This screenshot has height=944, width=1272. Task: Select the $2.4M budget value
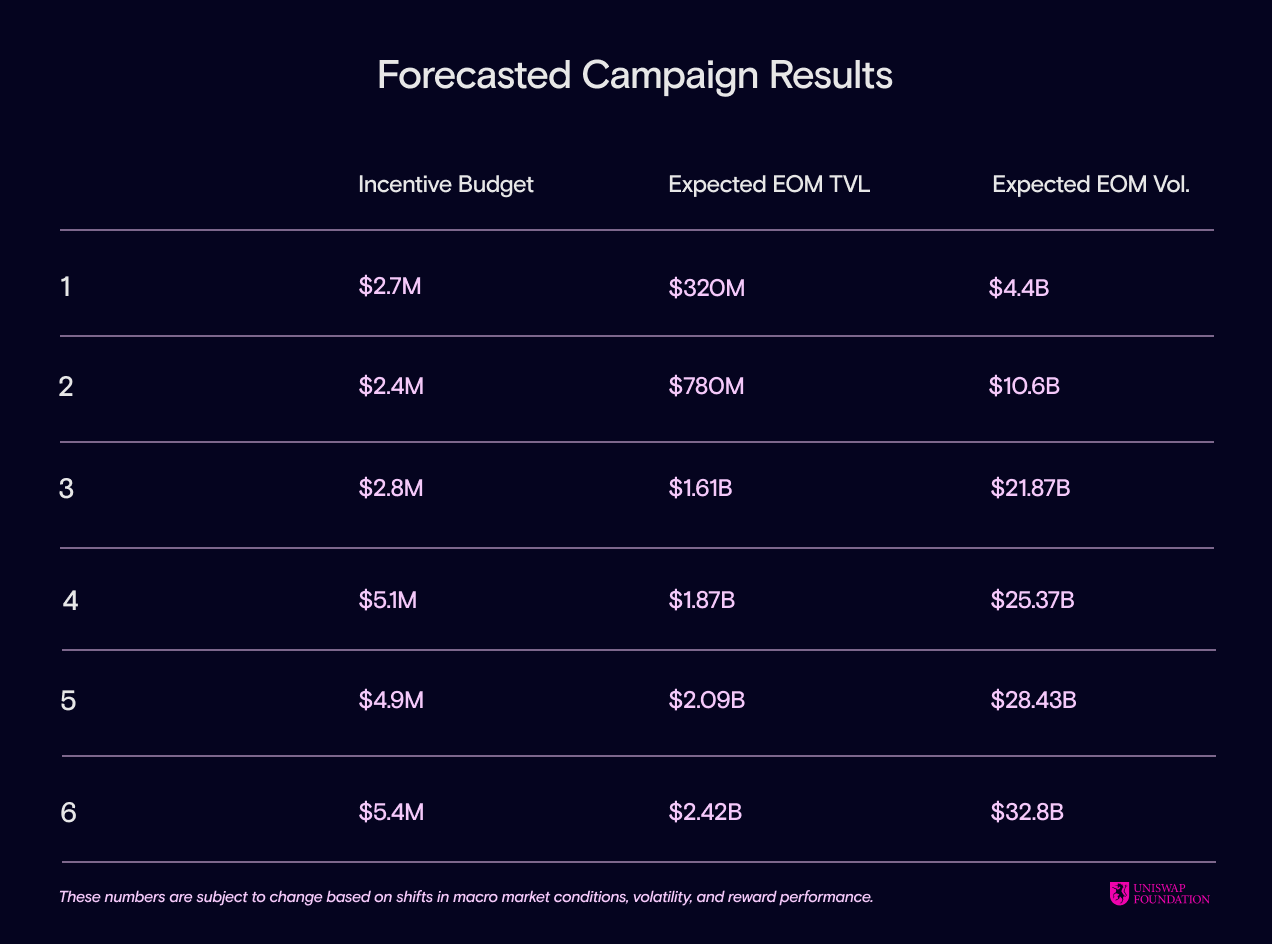391,386
